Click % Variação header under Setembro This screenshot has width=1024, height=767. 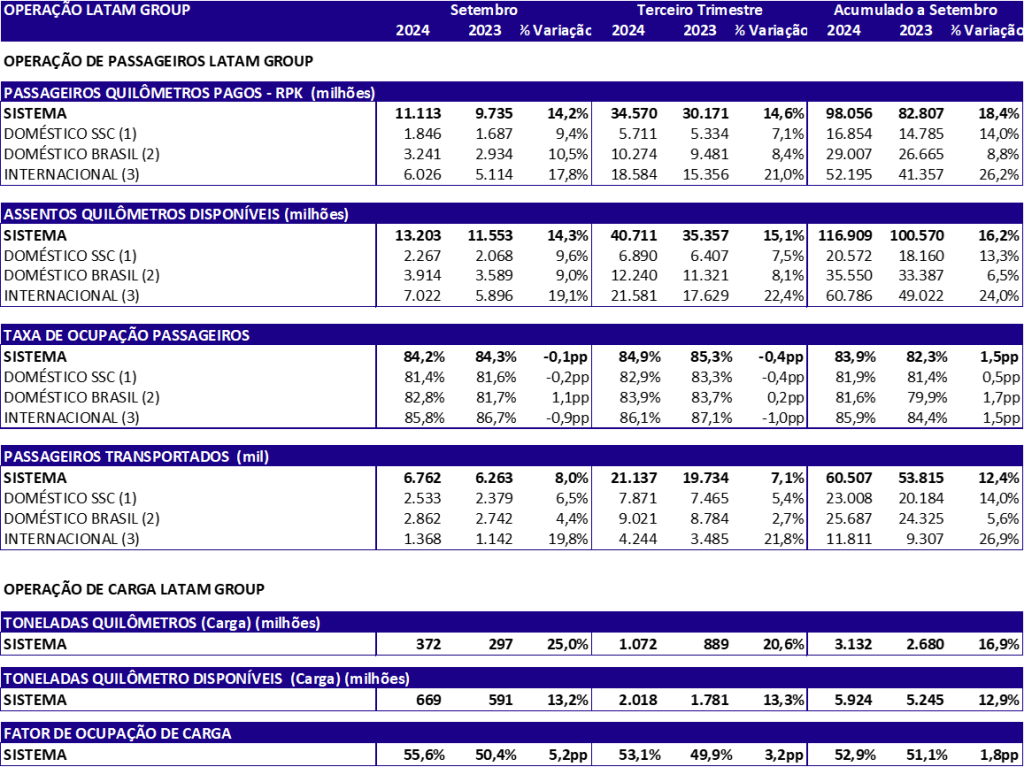point(555,30)
